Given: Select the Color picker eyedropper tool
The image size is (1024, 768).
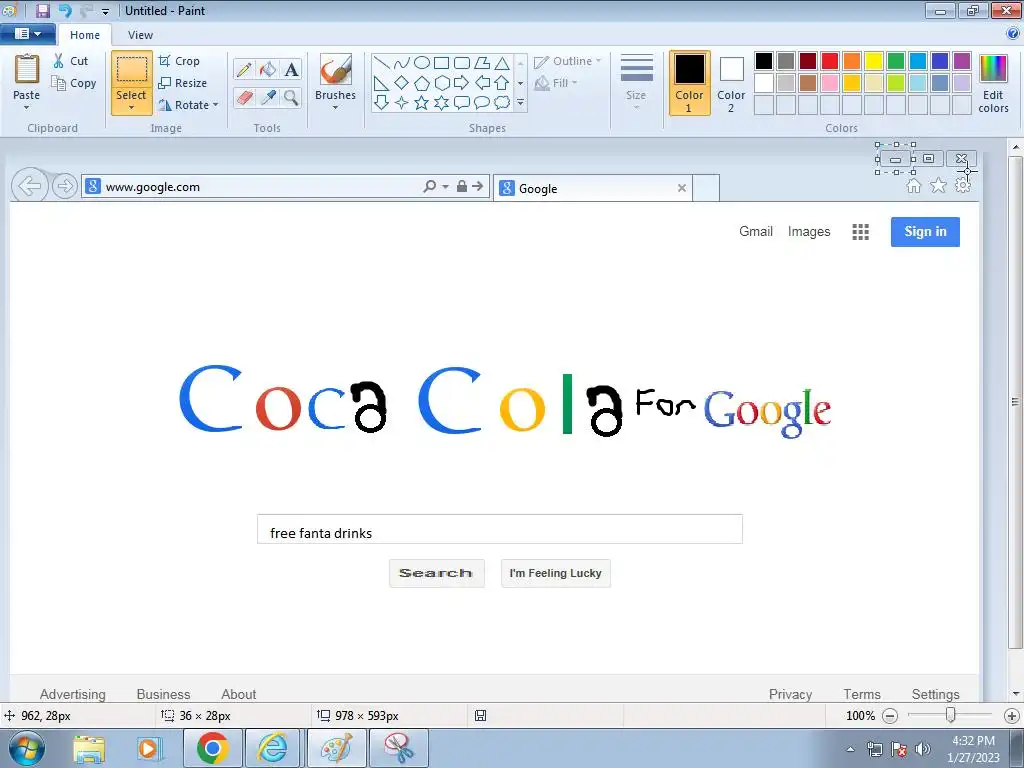Looking at the screenshot, I should [x=268, y=97].
